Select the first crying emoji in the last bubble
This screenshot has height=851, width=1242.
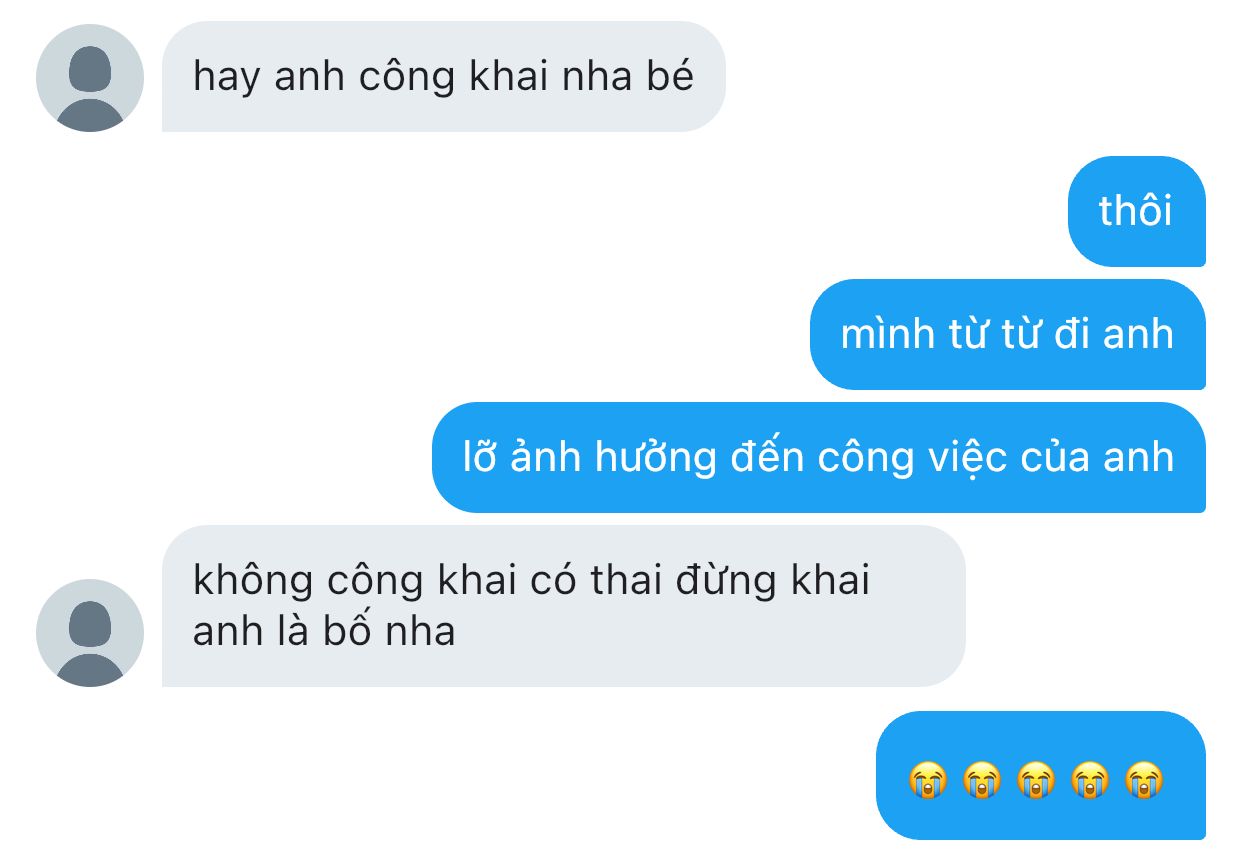[x=927, y=779]
